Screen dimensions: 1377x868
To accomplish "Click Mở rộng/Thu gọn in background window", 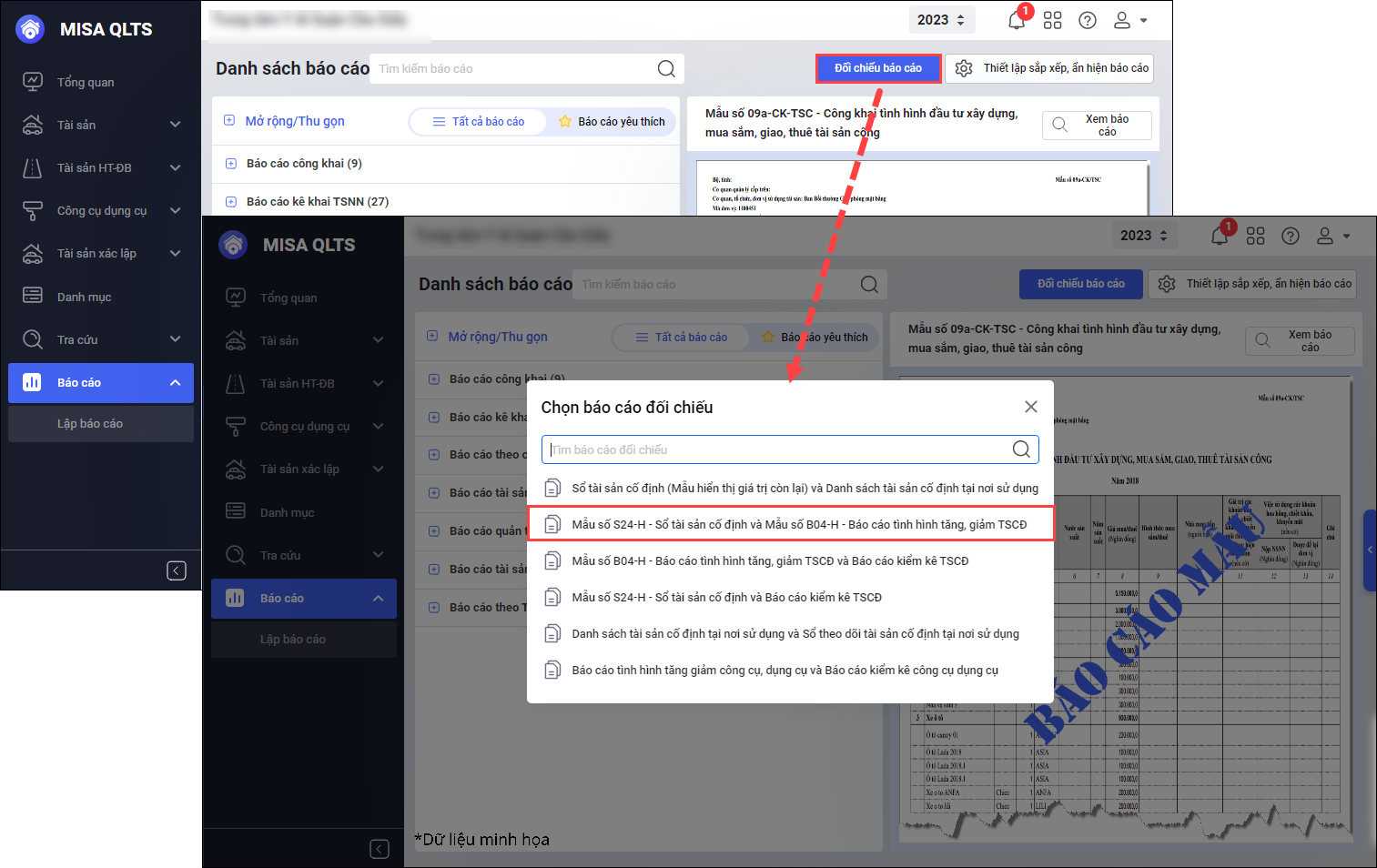I will pyautogui.click(x=285, y=121).
